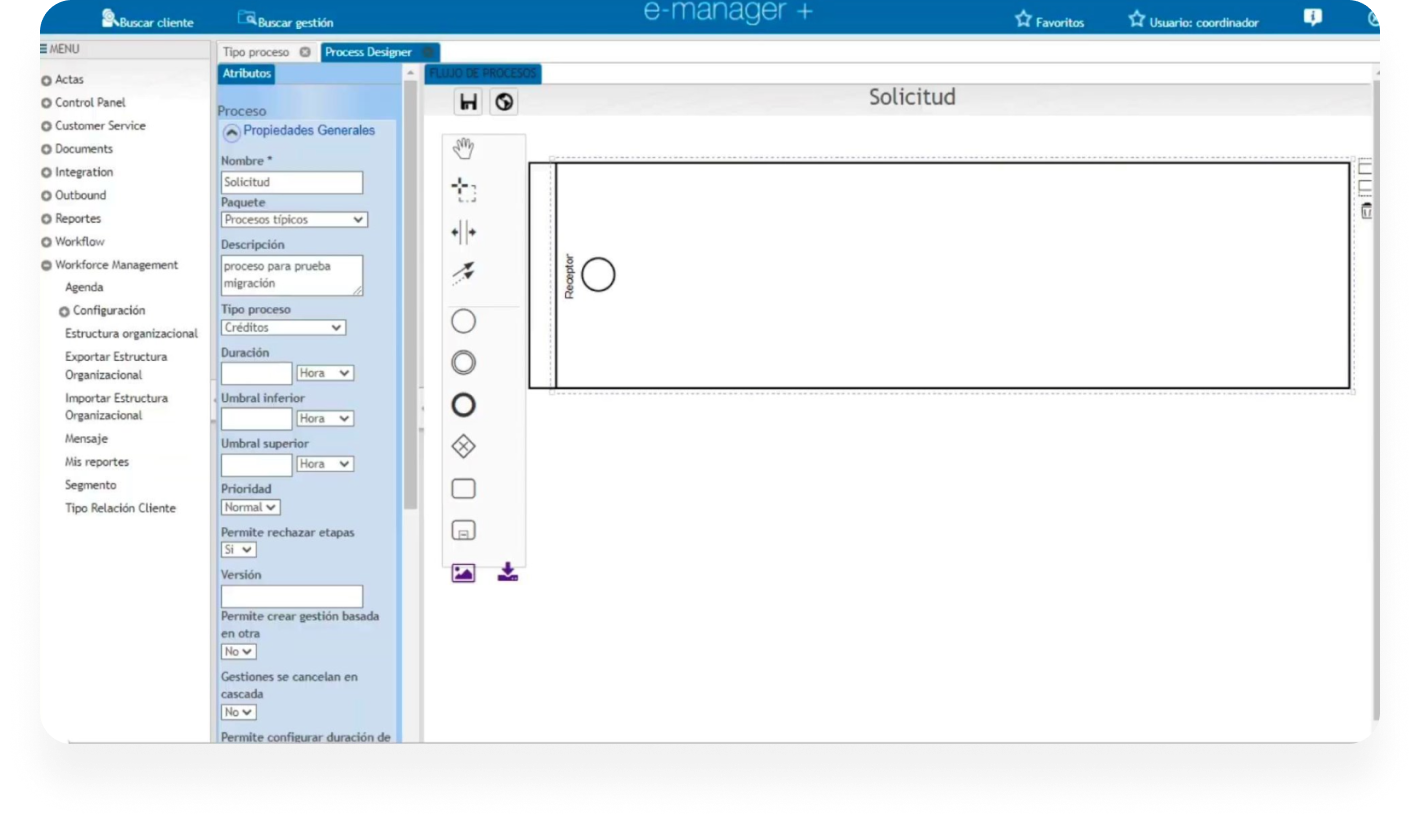The width and height of the screenshot is (1420, 824).
Task: Expand the Workflow menu item
Action: point(79,242)
